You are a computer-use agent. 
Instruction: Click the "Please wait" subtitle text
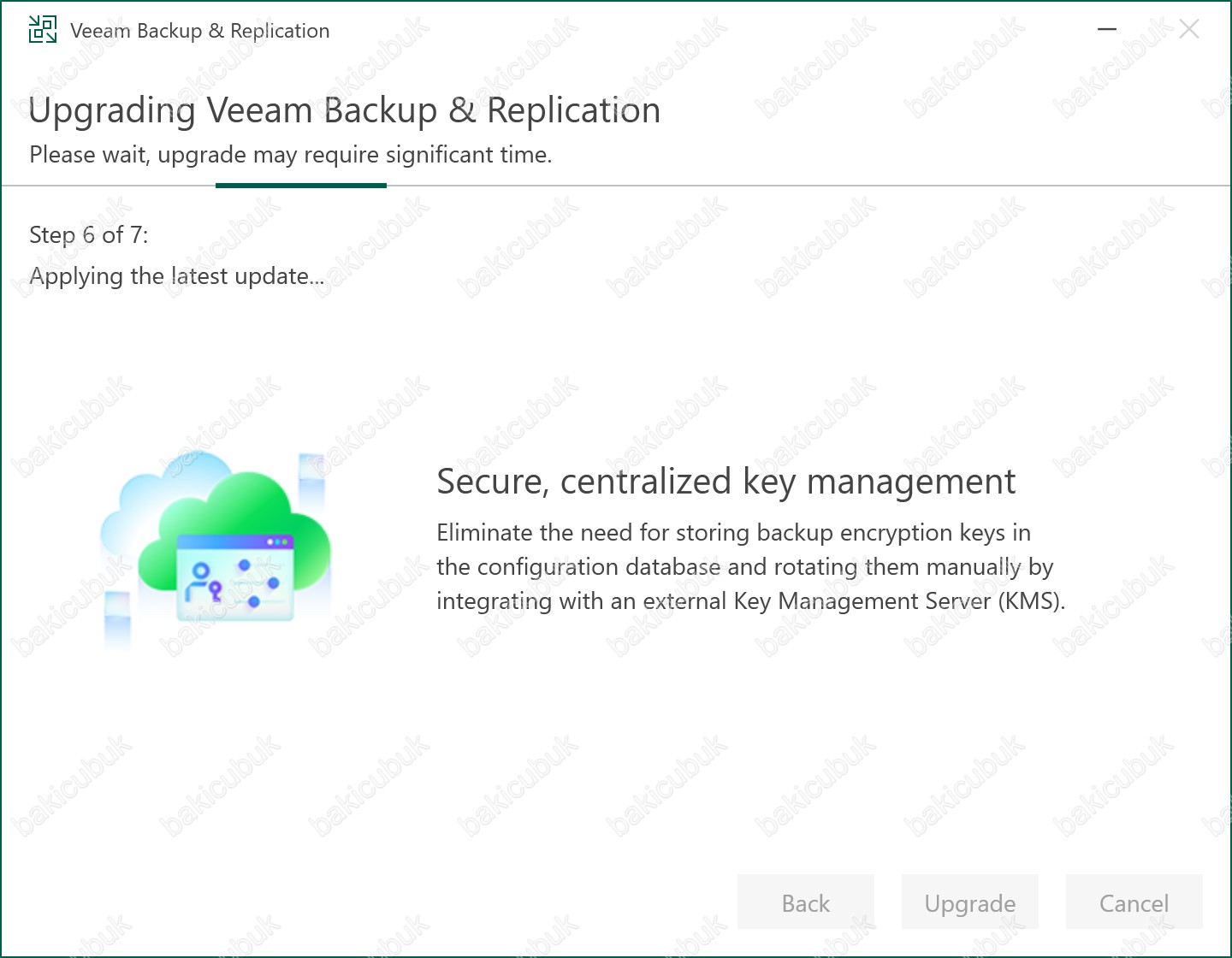tap(291, 155)
